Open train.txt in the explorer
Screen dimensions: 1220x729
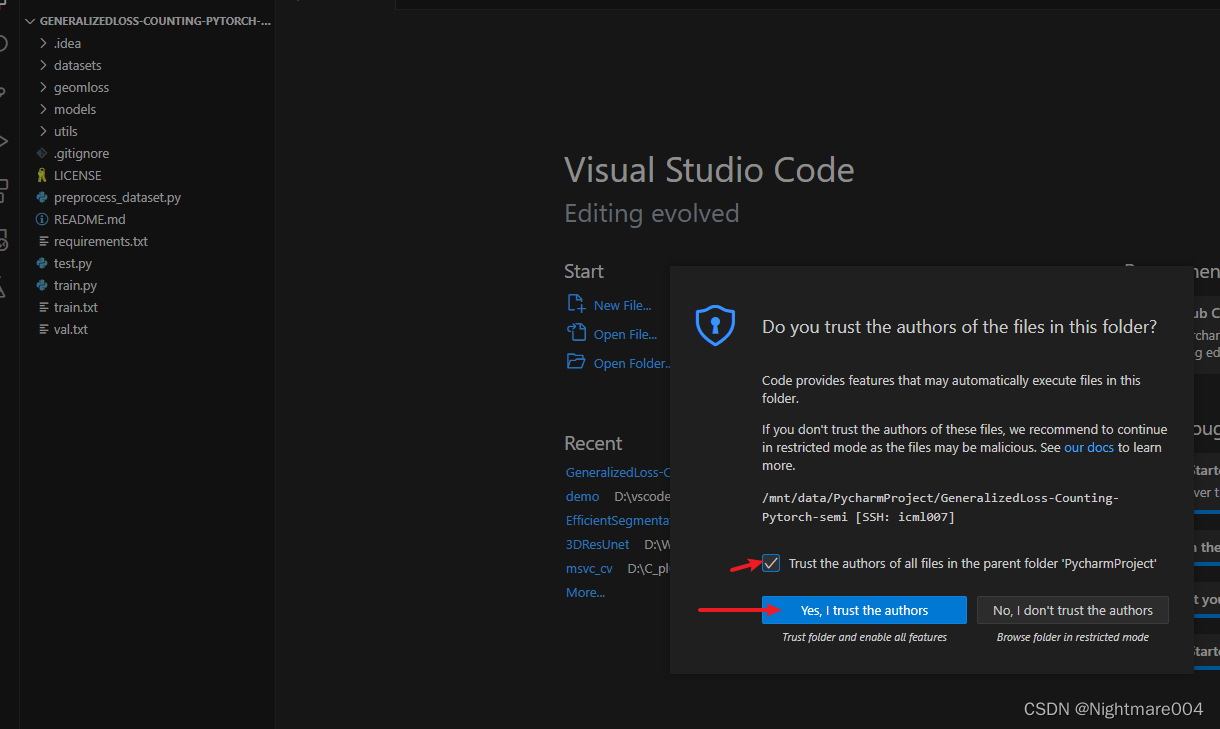[x=76, y=308]
